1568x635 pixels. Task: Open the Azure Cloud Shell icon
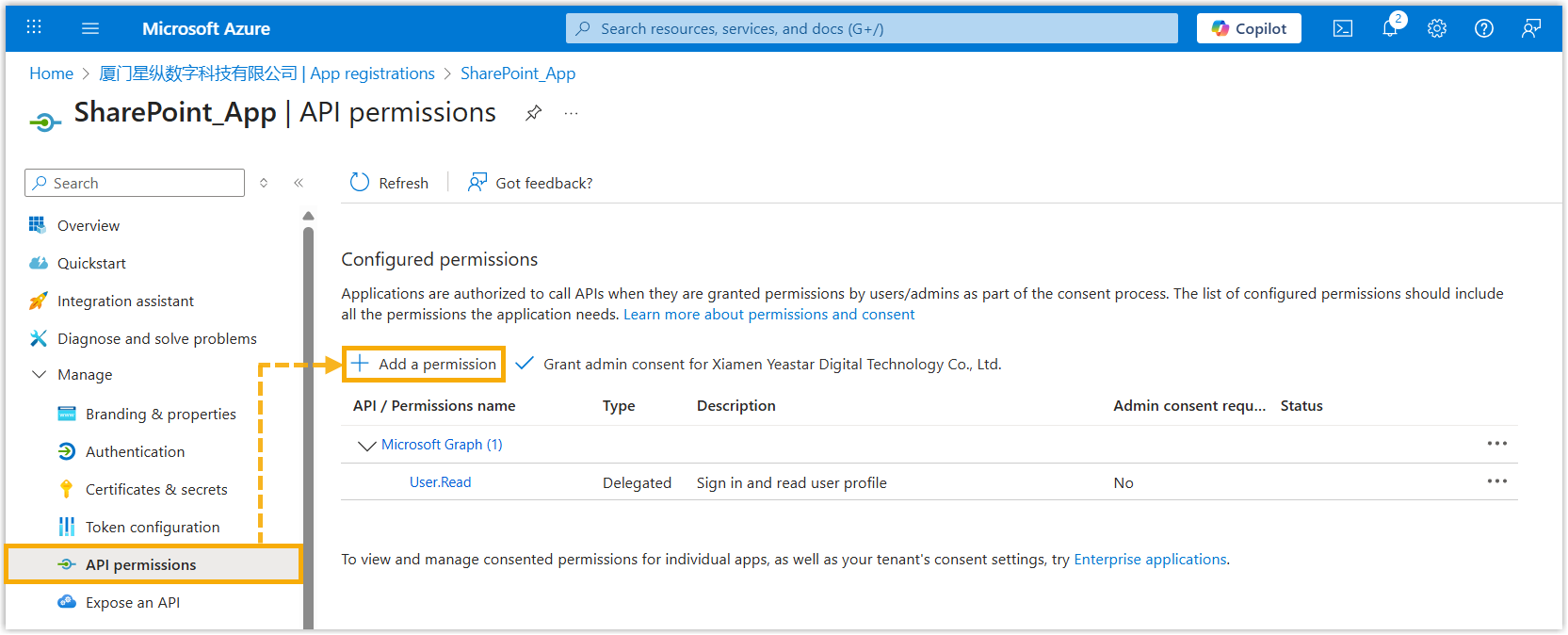pos(1342,28)
